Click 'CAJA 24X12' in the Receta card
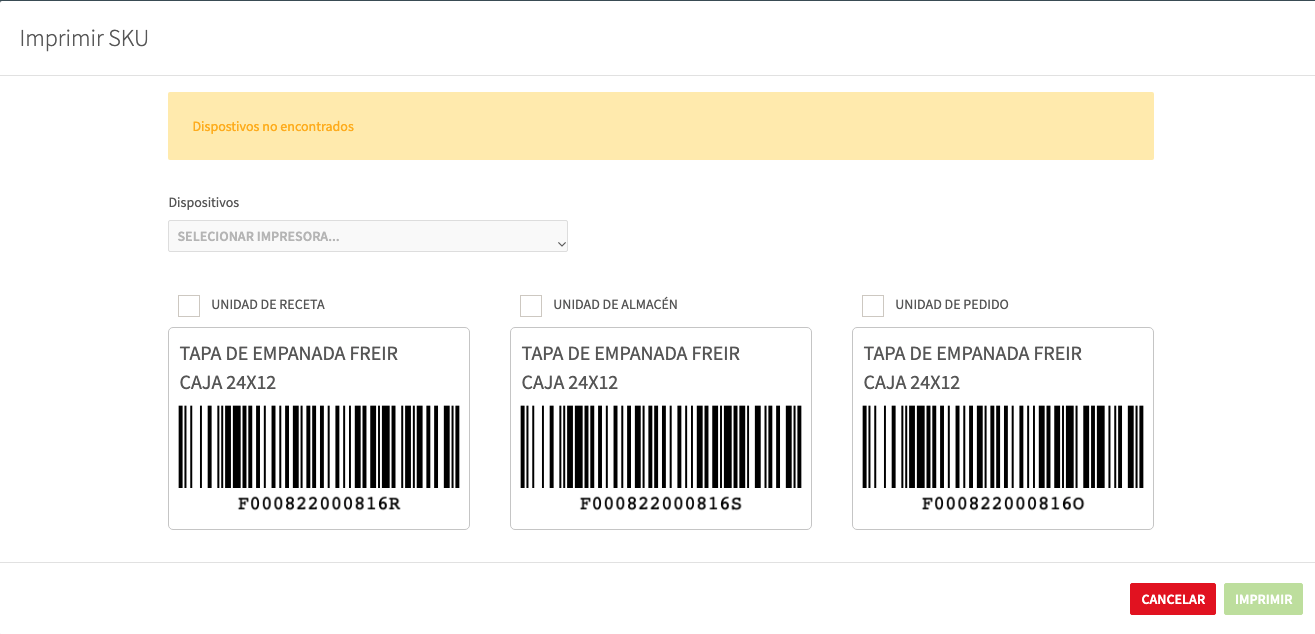1315x634 pixels. click(228, 382)
